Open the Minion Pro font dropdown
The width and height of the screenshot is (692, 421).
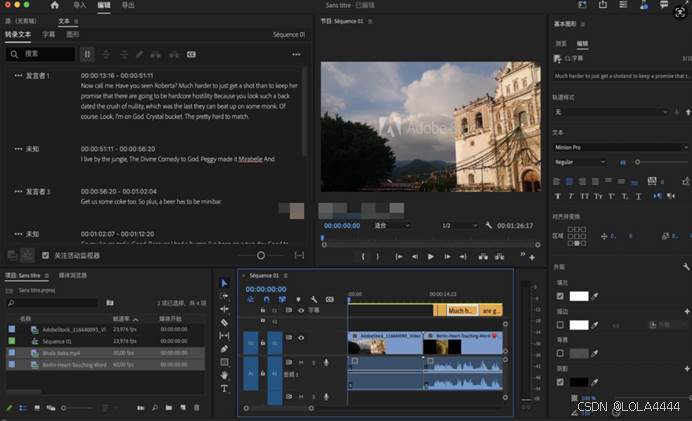click(x=619, y=147)
